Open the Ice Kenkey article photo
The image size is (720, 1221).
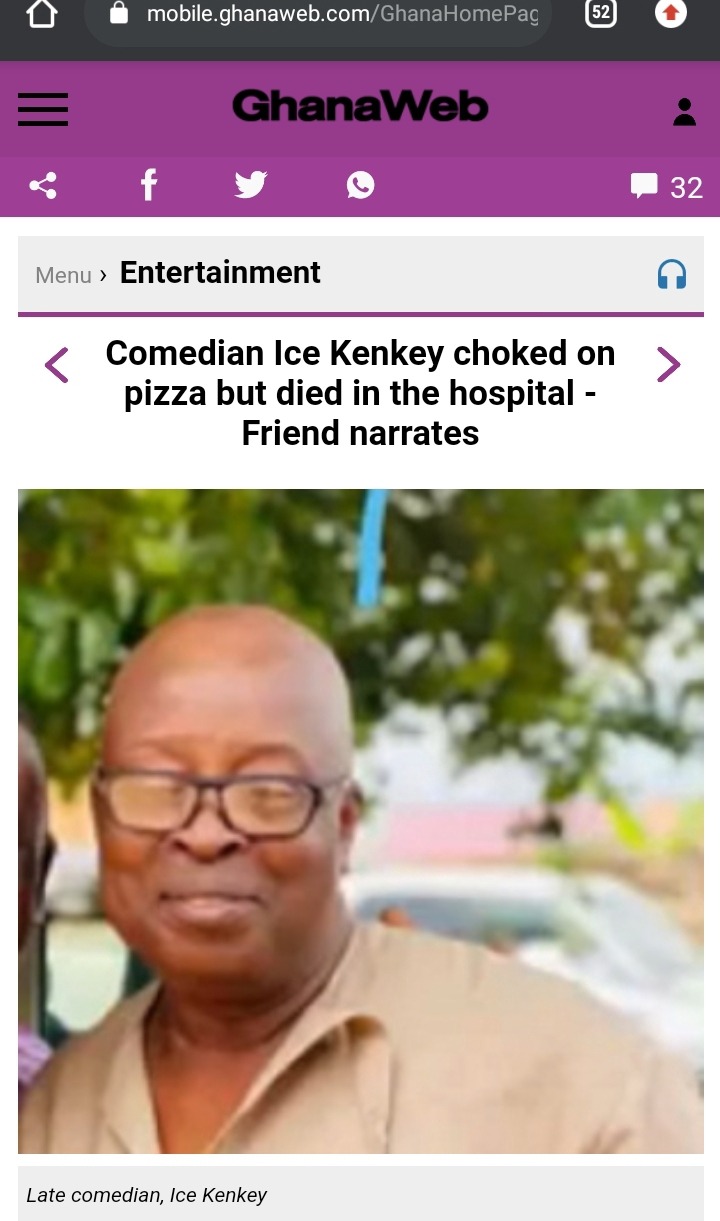coord(361,821)
